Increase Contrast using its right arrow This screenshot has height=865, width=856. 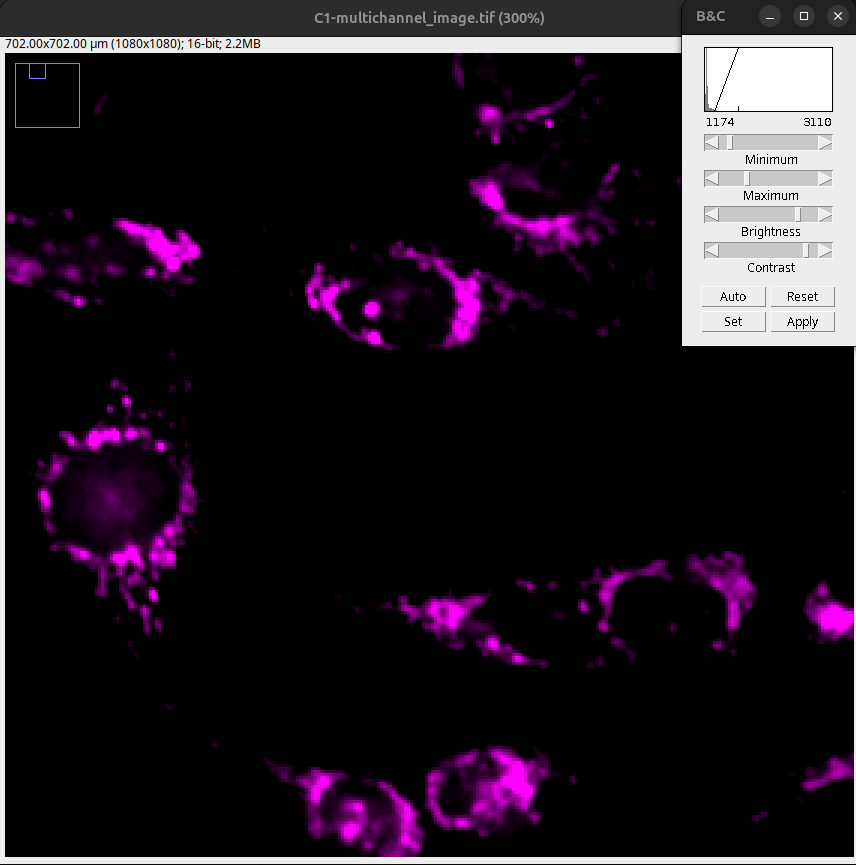point(825,251)
